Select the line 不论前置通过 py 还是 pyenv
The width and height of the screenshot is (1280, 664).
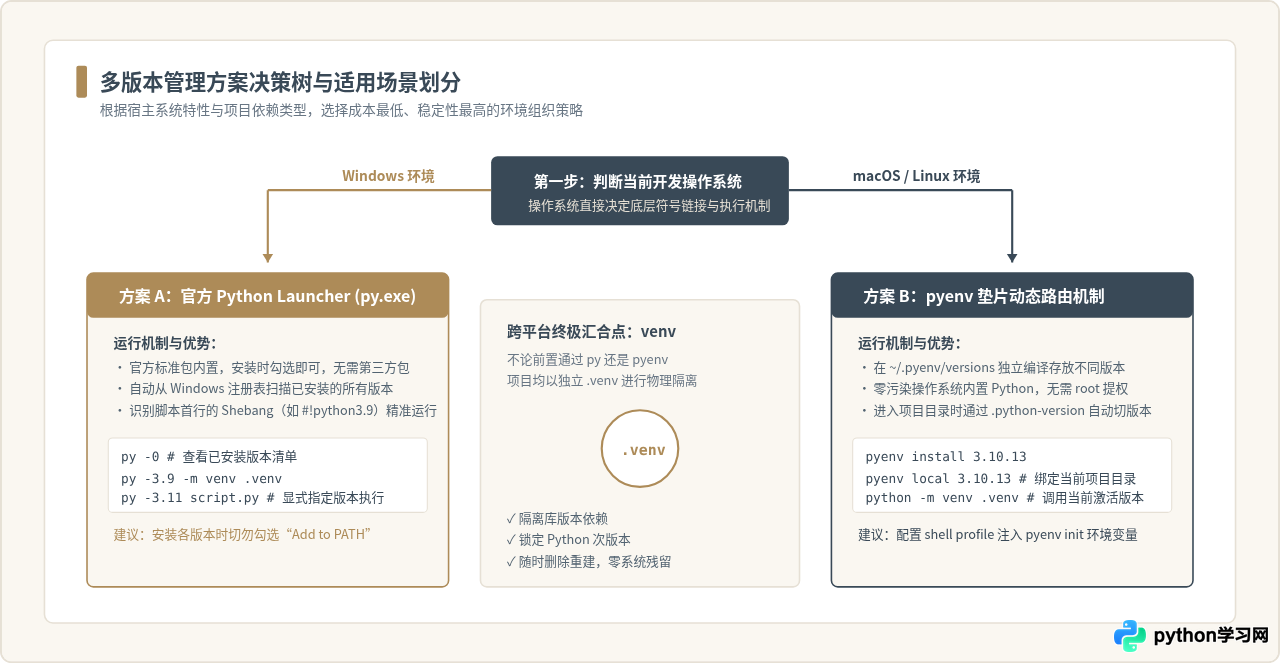pyautogui.click(x=588, y=359)
